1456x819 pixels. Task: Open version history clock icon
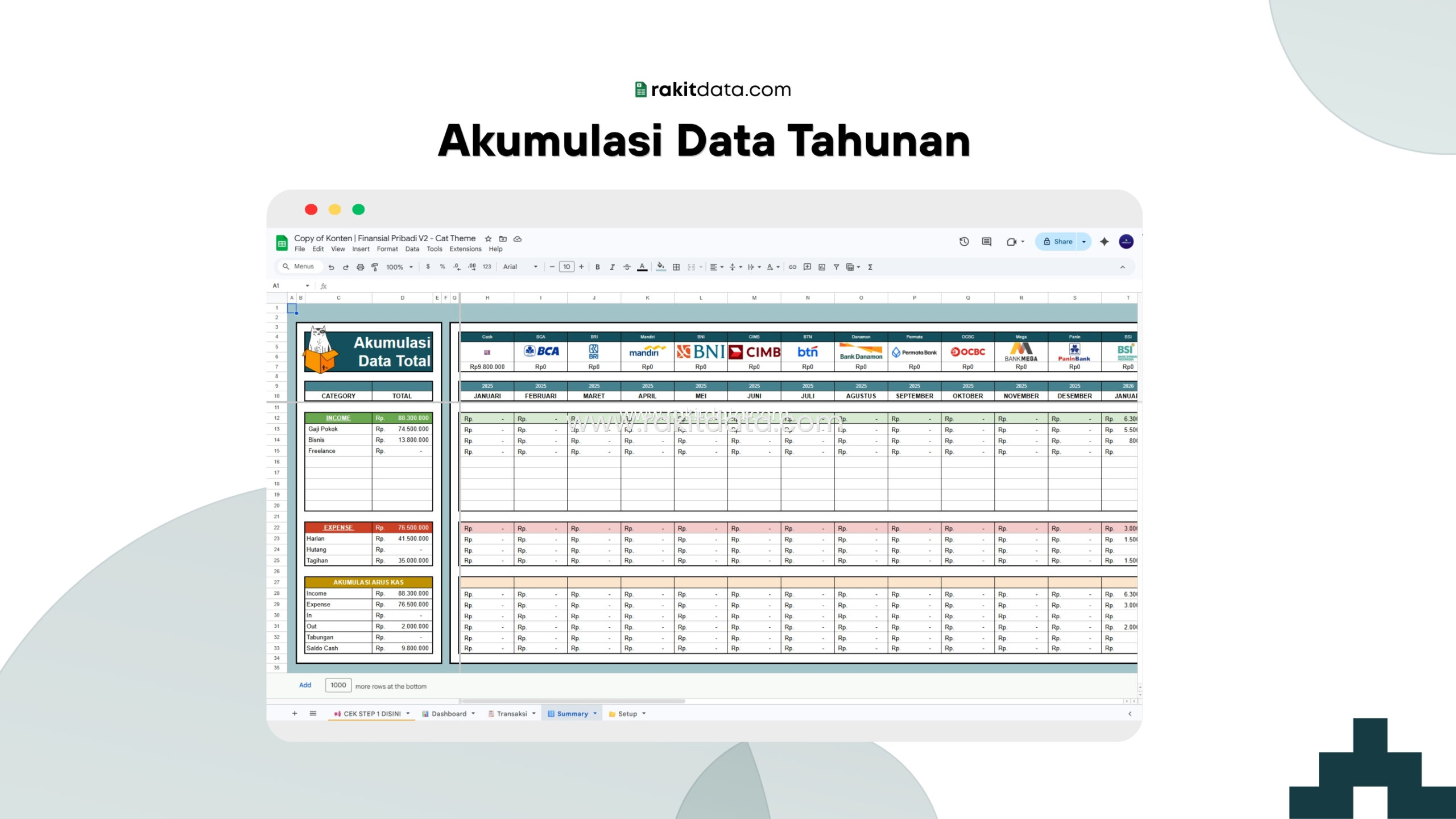[x=964, y=242]
